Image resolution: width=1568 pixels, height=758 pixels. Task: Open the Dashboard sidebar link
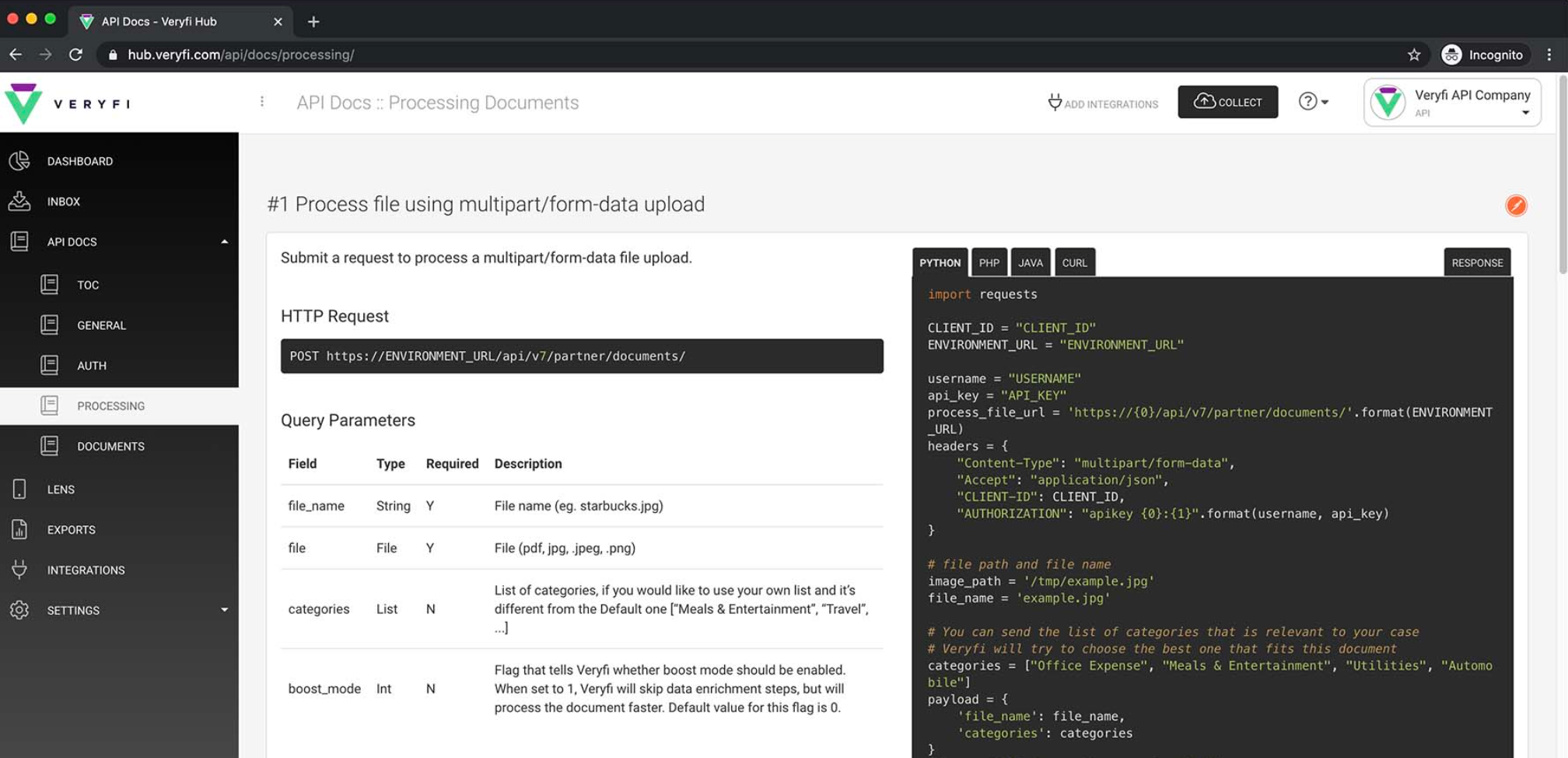click(x=80, y=161)
